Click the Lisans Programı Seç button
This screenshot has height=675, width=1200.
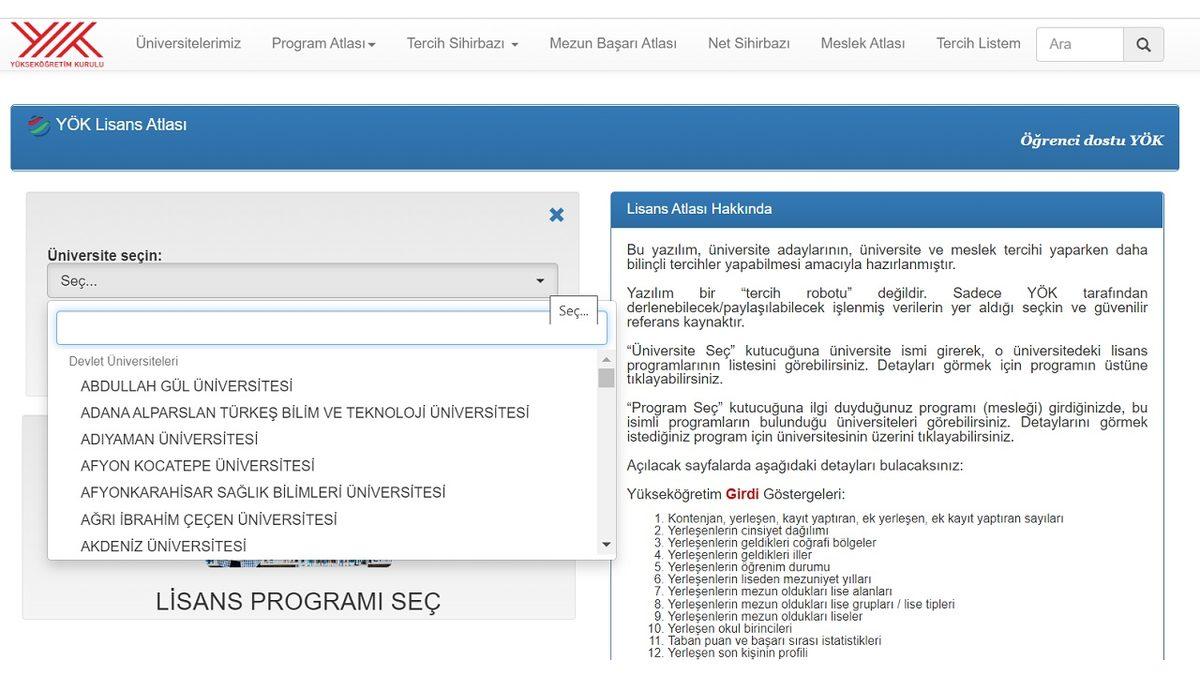pos(298,601)
